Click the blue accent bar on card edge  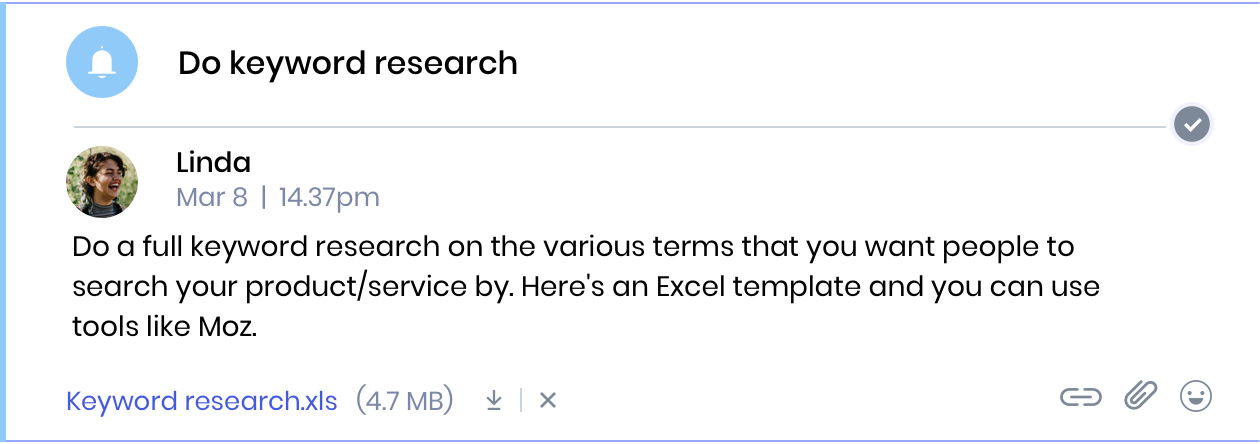point(4,222)
